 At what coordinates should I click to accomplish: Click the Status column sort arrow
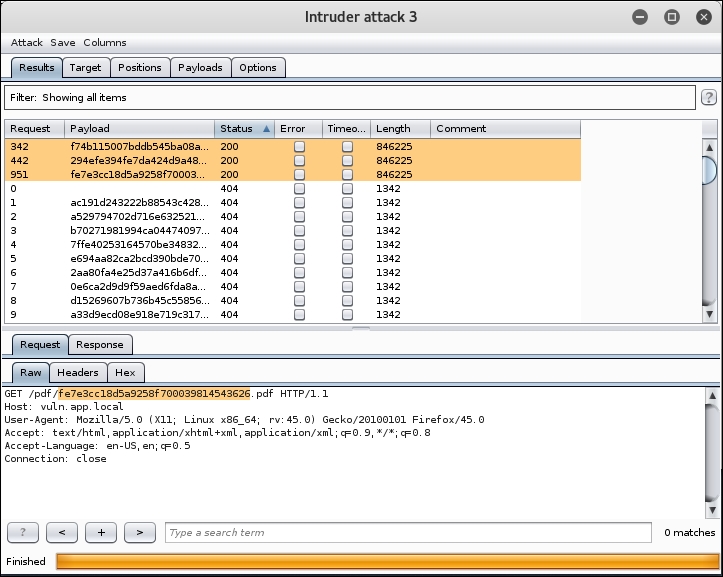[x=267, y=129]
